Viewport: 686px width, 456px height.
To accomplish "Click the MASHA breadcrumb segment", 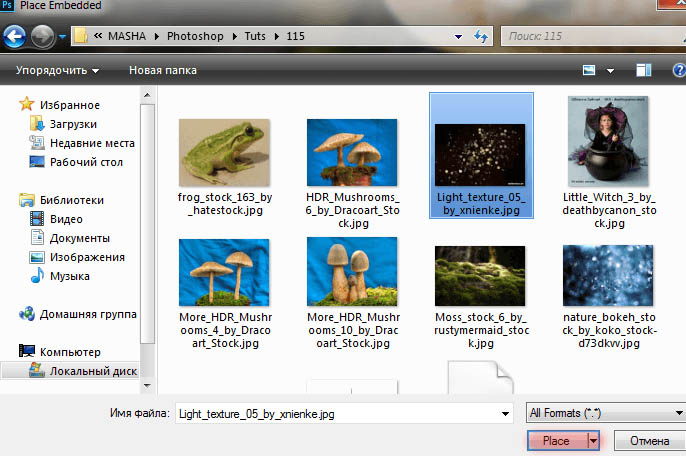I will click(x=127, y=36).
